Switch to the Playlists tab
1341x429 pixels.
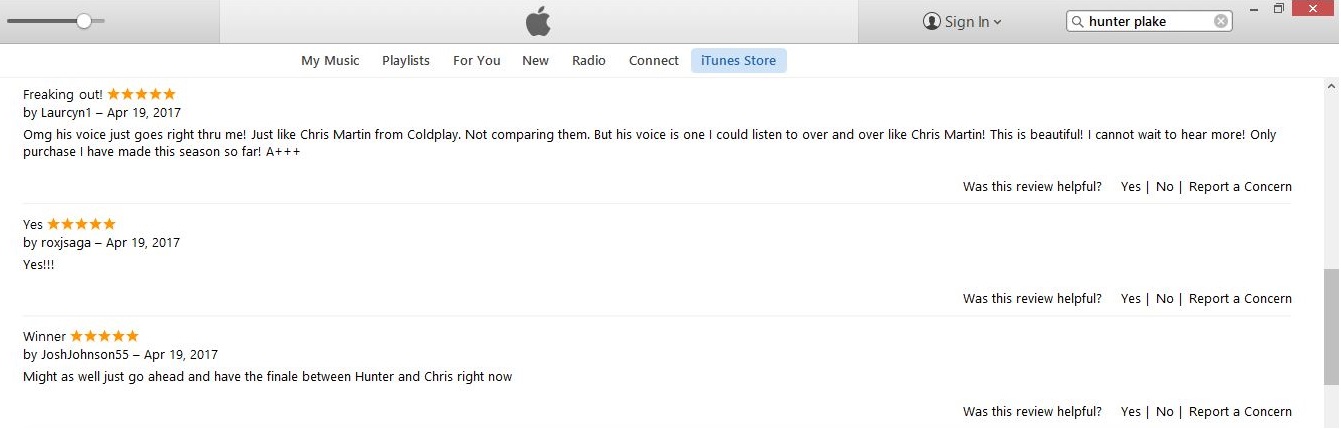coord(406,60)
